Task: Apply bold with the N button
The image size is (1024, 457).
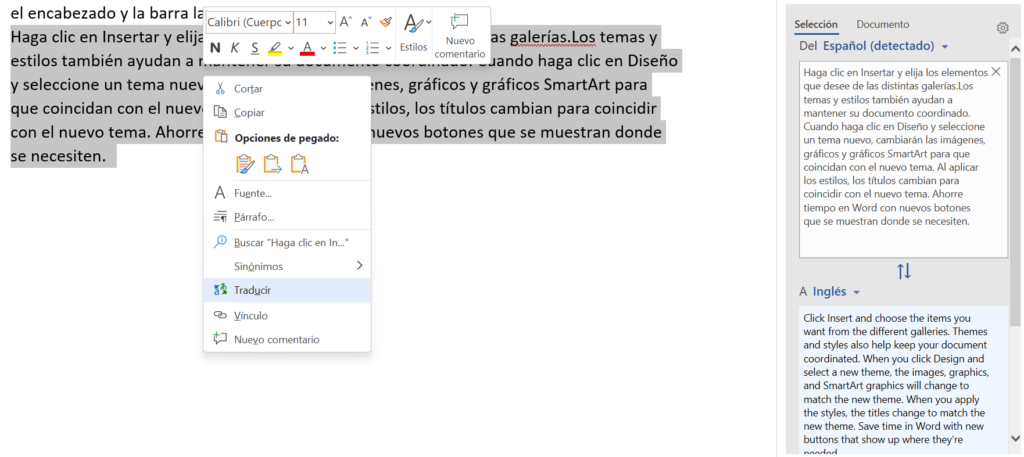Action: [216, 47]
